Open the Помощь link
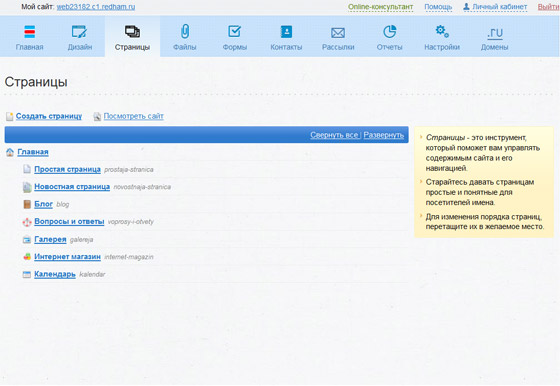This screenshot has height=386, width=560. (438, 7)
